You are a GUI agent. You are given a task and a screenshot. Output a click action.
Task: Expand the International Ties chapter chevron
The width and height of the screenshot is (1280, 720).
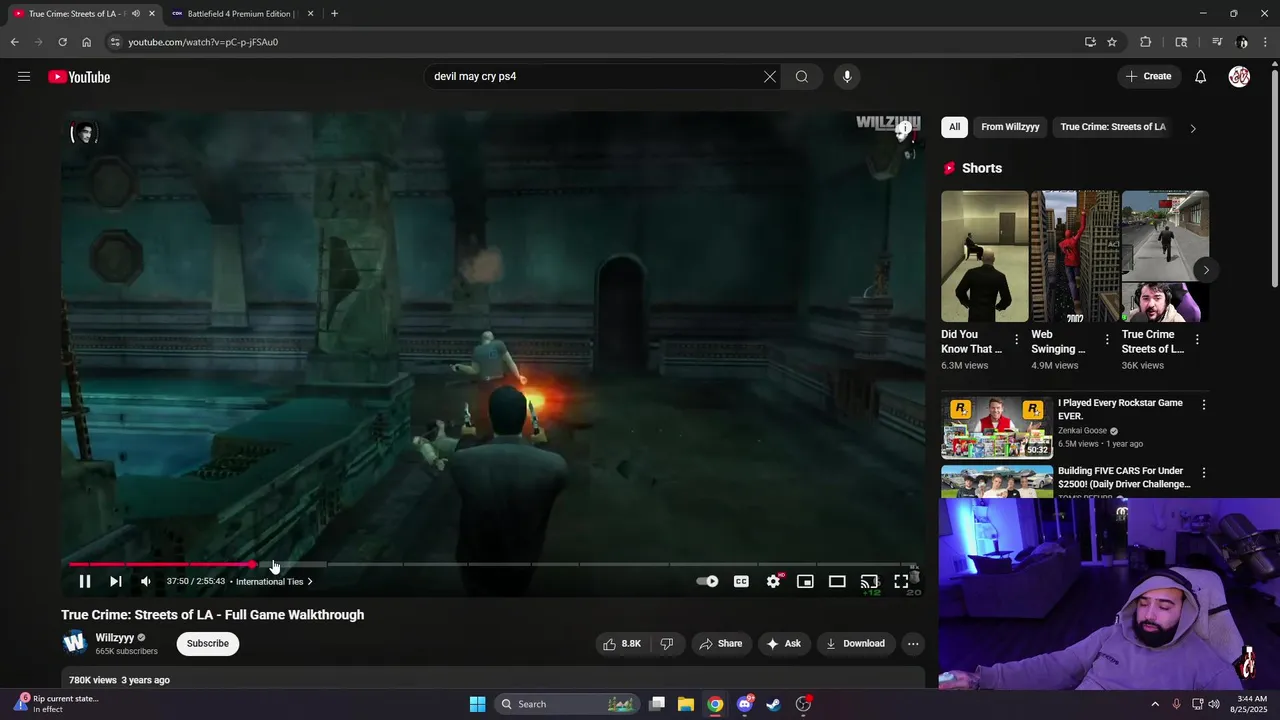tap(310, 581)
